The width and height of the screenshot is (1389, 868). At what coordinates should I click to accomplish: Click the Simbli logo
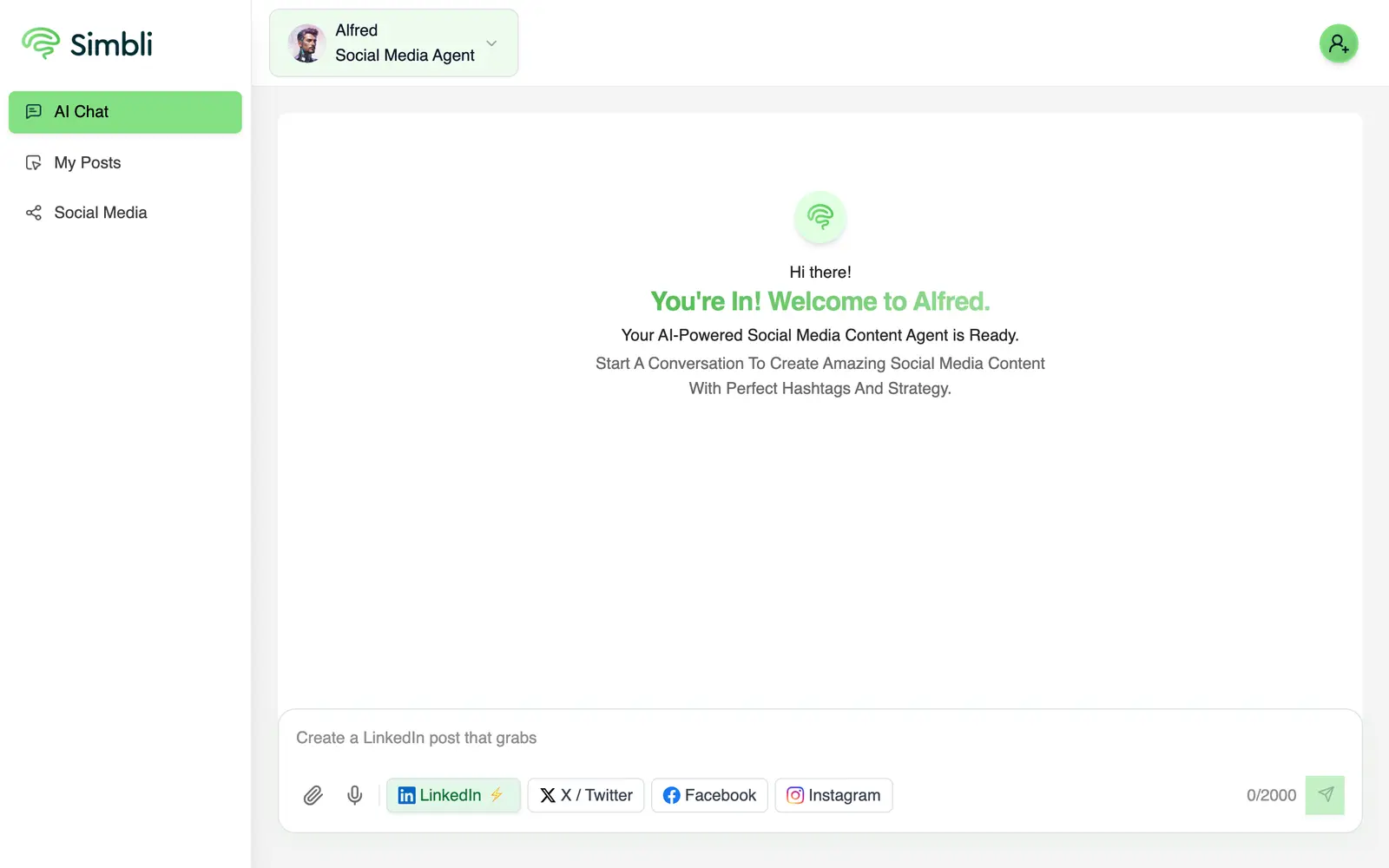pyautogui.click(x=87, y=43)
